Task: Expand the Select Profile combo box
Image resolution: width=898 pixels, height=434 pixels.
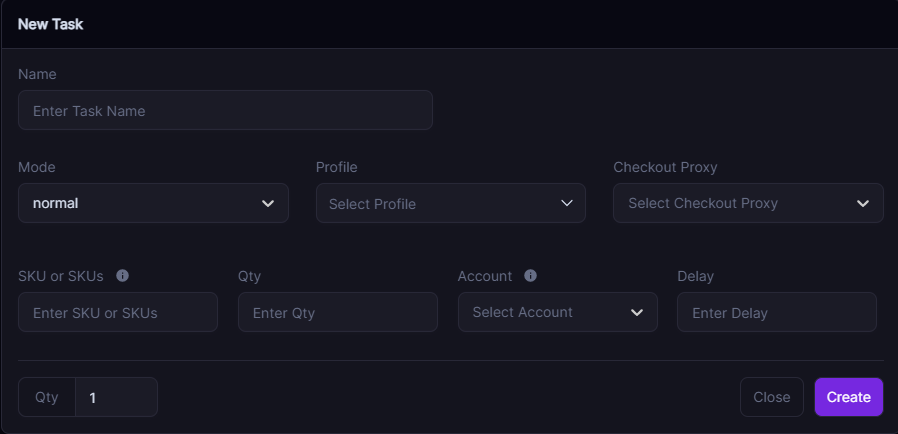Action: tap(451, 203)
